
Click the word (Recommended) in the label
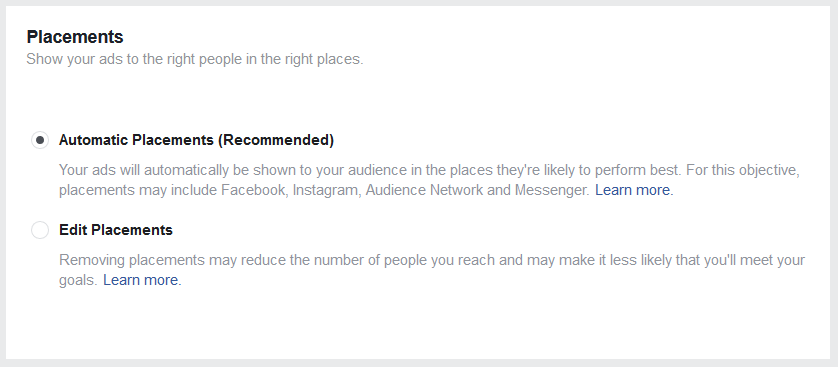[276, 140]
